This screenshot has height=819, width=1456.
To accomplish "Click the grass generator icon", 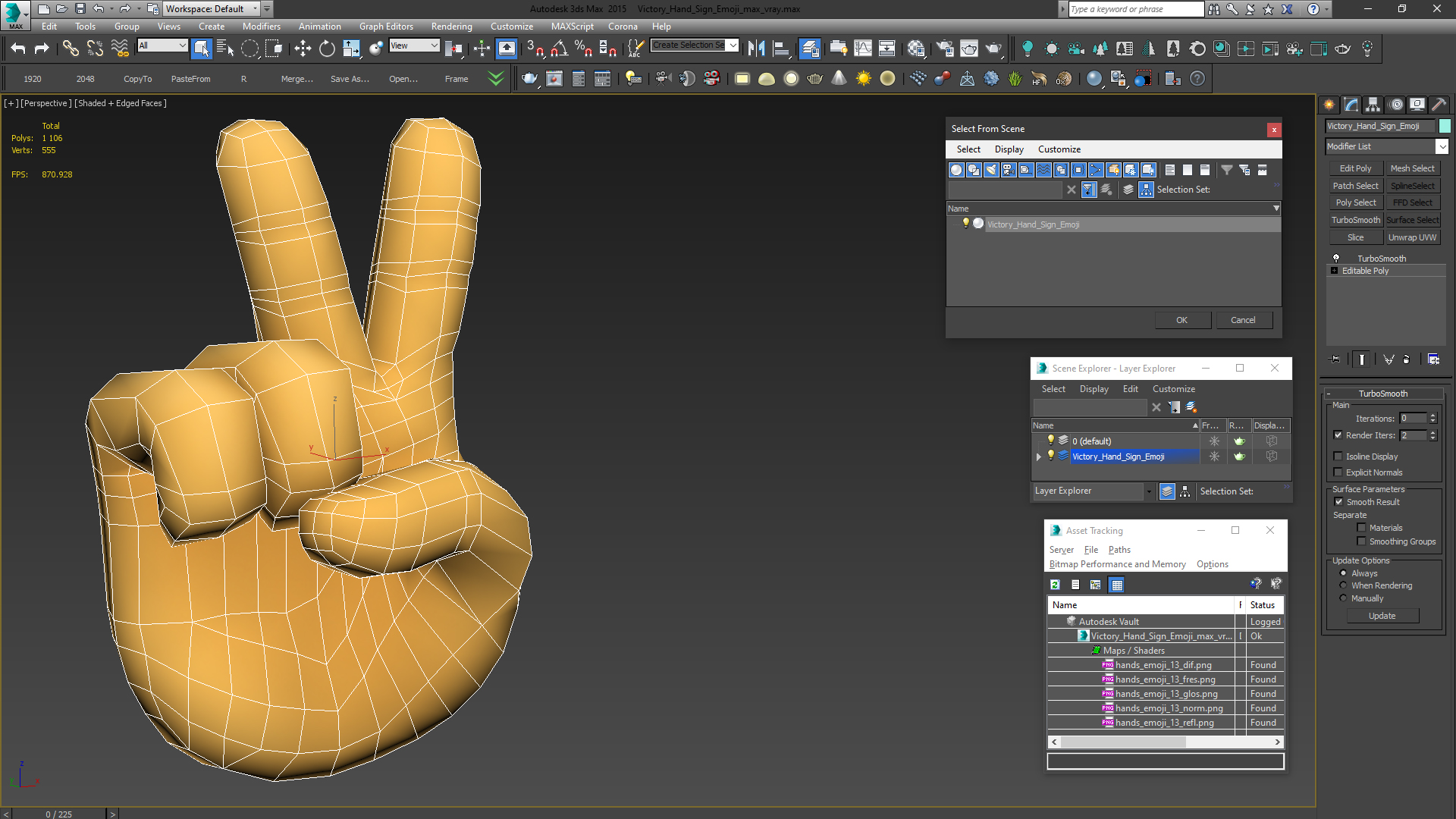I will [x=1015, y=79].
